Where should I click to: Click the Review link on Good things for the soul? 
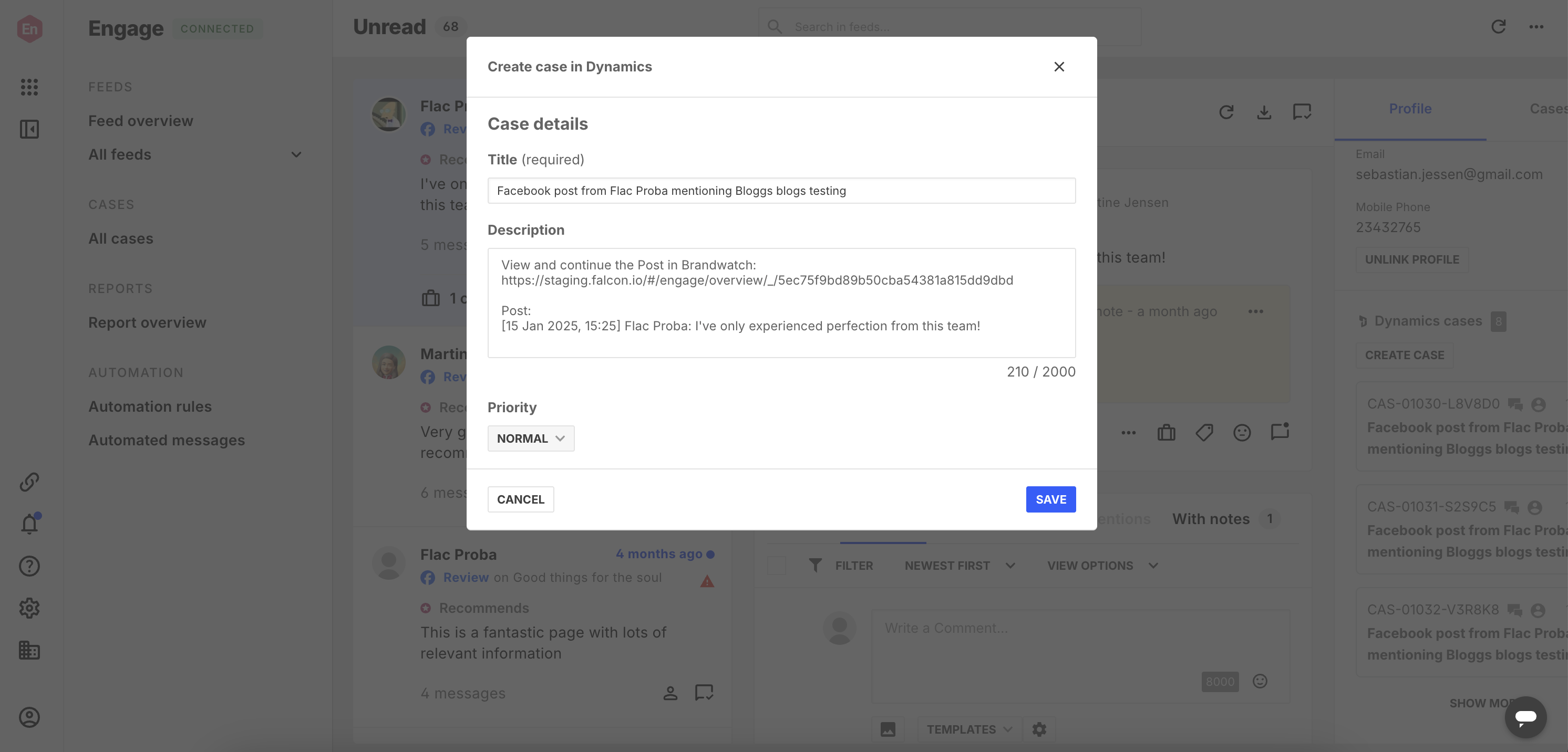tap(466, 577)
